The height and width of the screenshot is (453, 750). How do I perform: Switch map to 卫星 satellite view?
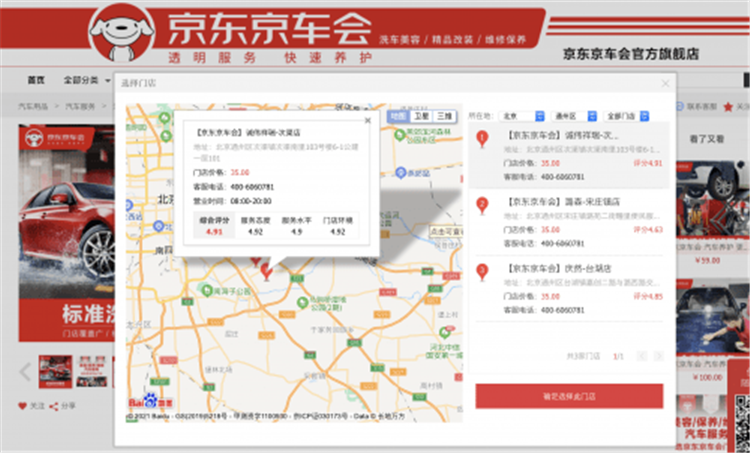pos(421,117)
